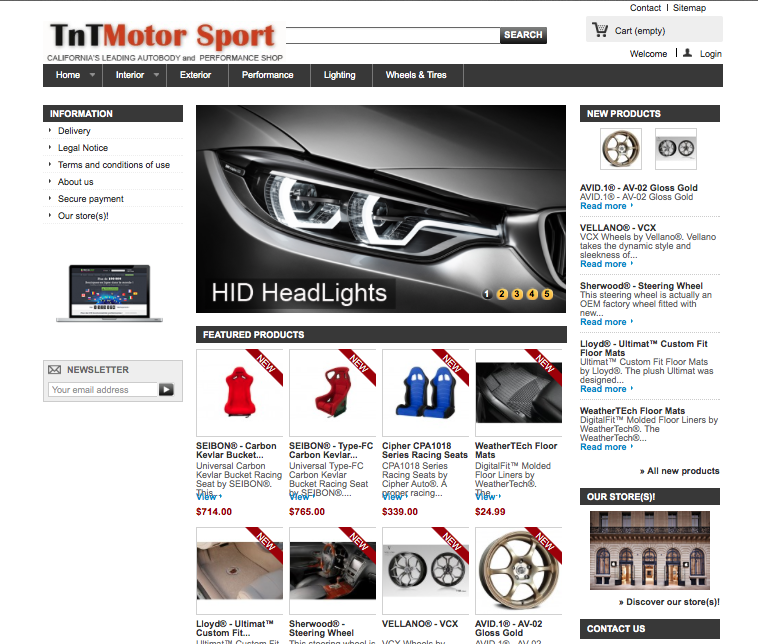Image resolution: width=758 pixels, height=644 pixels.
Task: Expand the Interior menu dropdown arrow
Action: coord(156,75)
